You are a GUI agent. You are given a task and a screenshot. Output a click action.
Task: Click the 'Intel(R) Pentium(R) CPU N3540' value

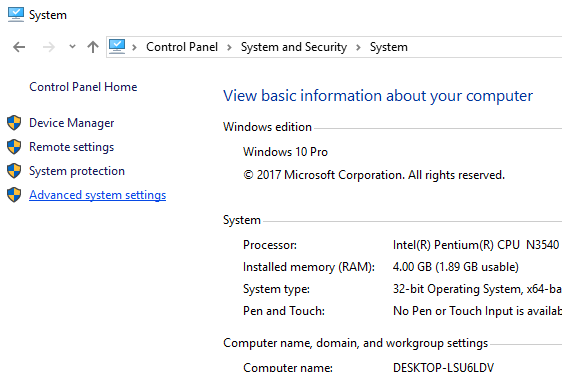coord(476,245)
